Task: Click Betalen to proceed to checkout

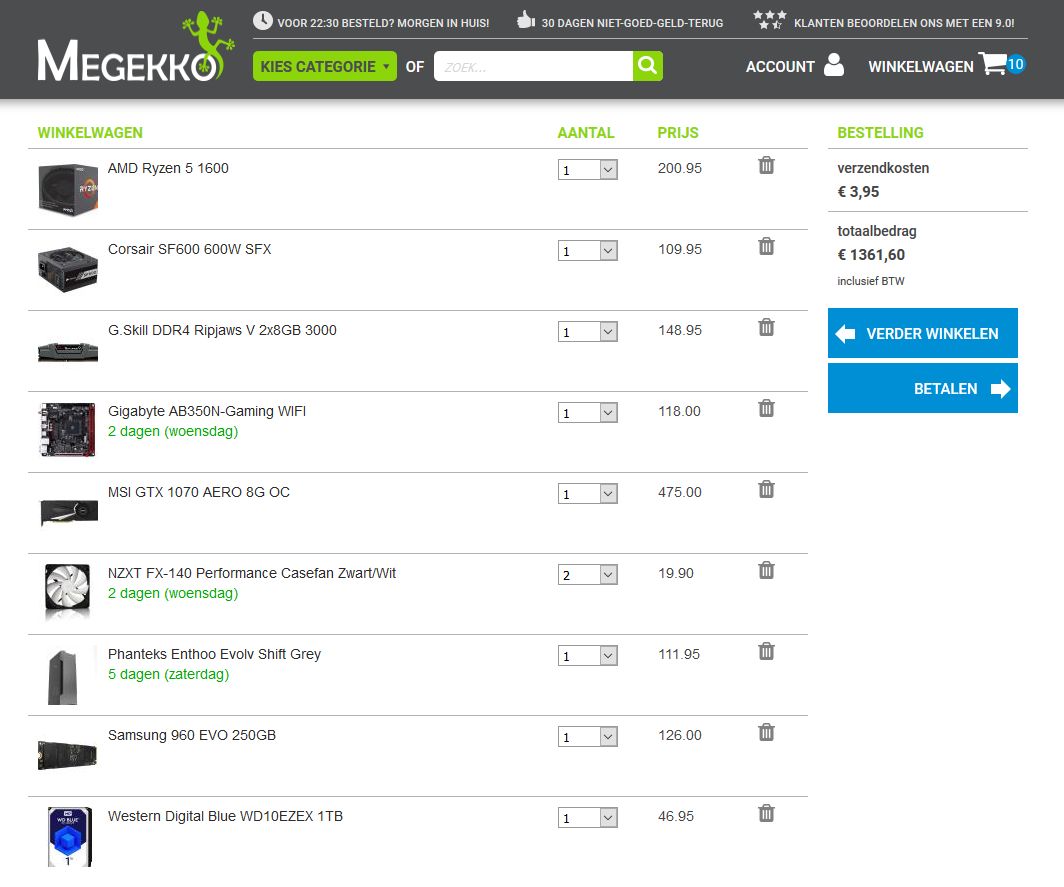Action: (x=922, y=388)
